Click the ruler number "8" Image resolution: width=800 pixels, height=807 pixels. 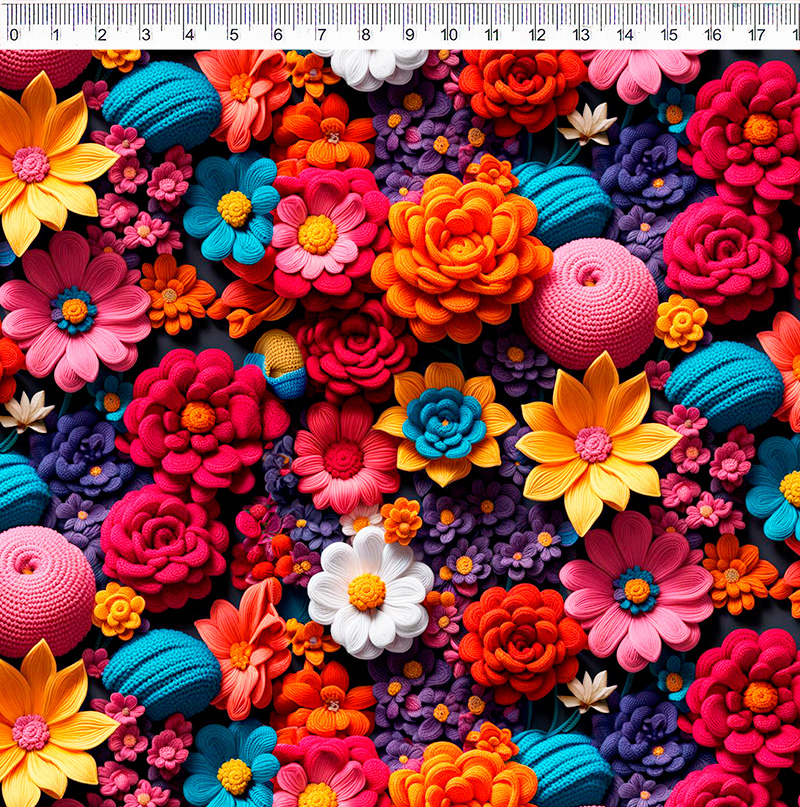(x=366, y=35)
